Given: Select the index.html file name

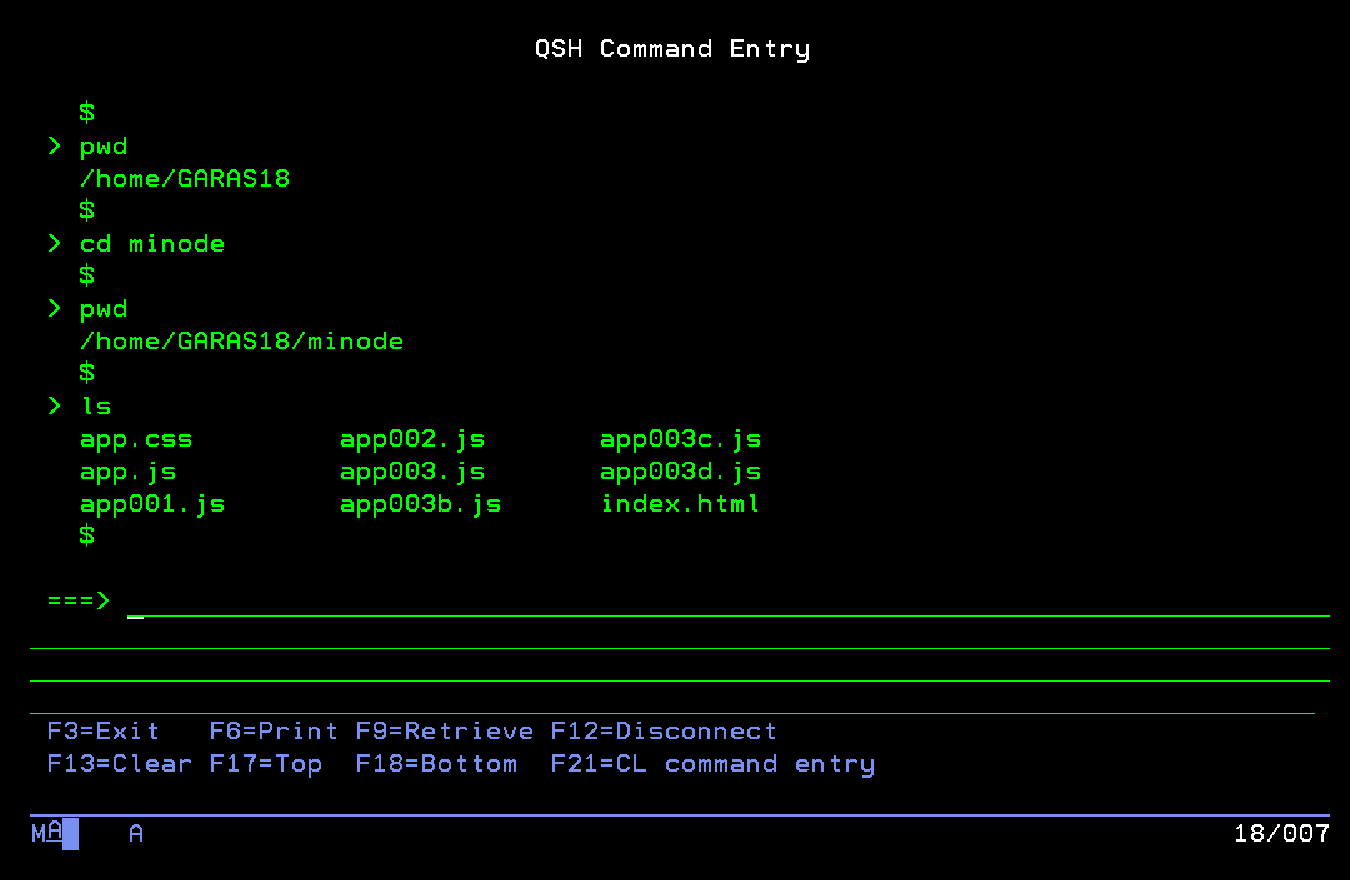Looking at the screenshot, I should tap(680, 504).
